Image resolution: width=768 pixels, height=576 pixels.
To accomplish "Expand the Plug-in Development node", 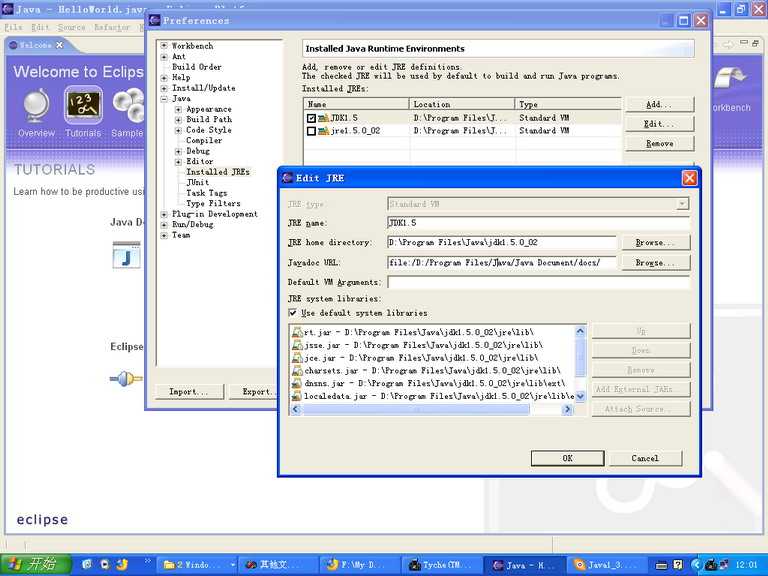I will [x=164, y=214].
